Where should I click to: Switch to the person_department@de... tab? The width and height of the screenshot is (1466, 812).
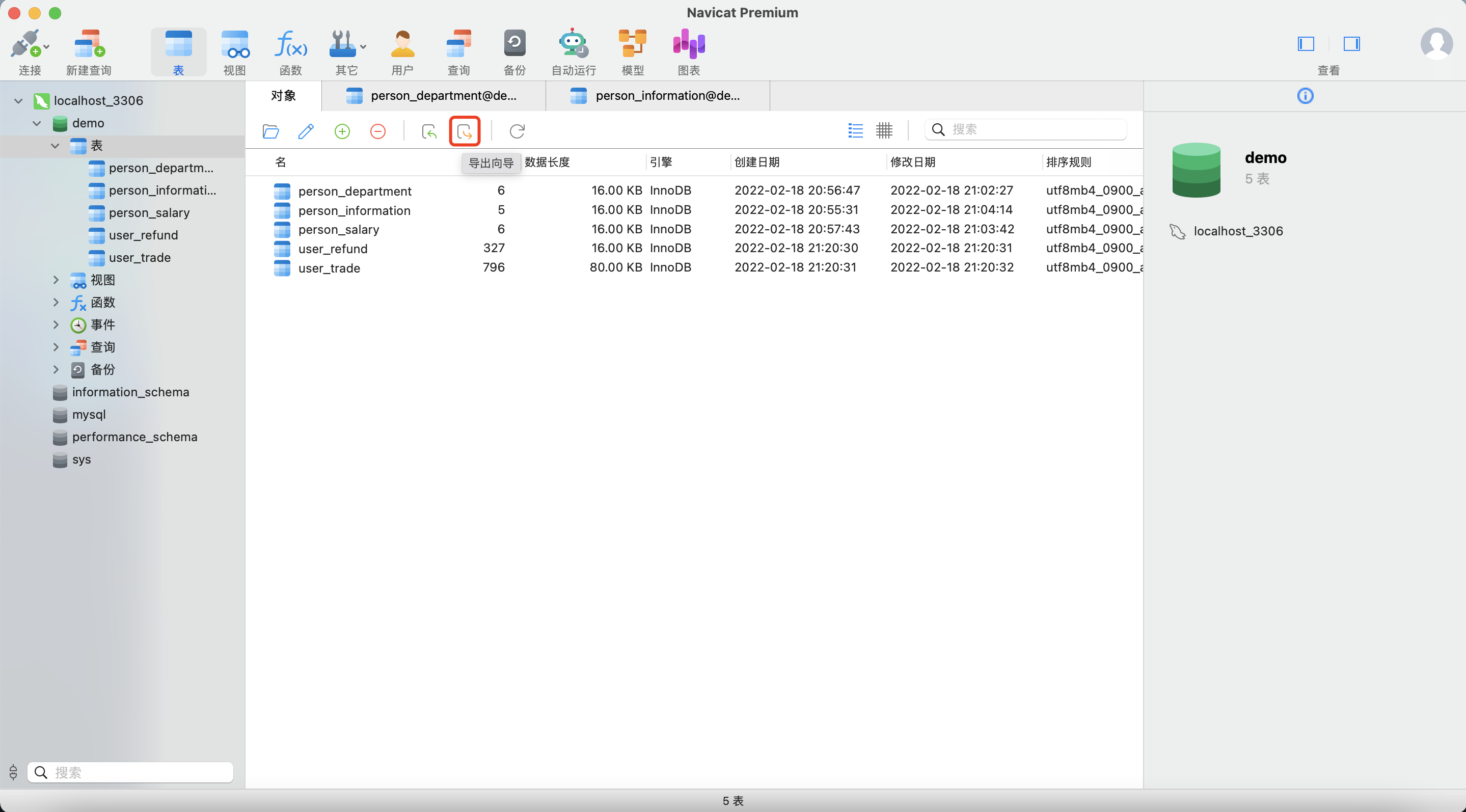pyautogui.click(x=433, y=96)
